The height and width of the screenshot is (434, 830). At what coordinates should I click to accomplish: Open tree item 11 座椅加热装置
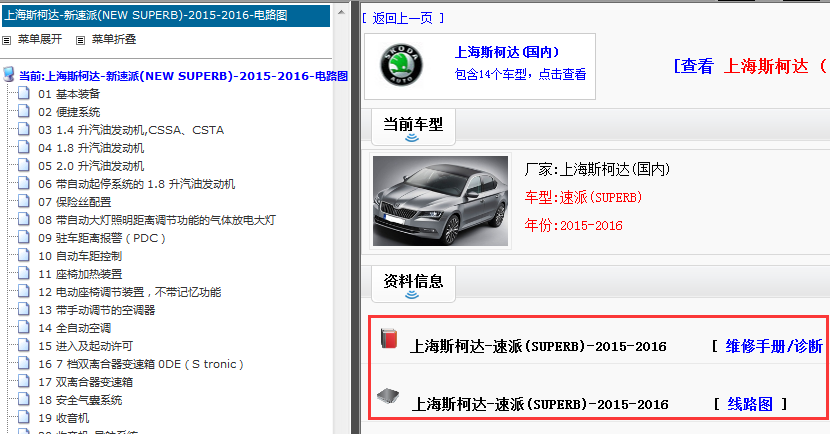(80, 274)
